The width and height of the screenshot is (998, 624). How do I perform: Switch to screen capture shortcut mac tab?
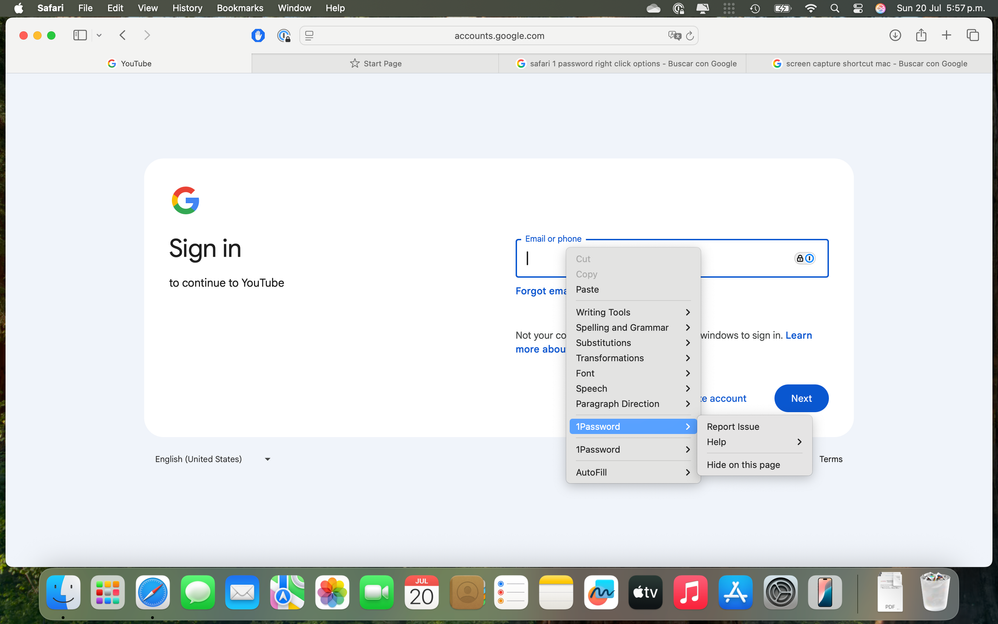click(869, 64)
